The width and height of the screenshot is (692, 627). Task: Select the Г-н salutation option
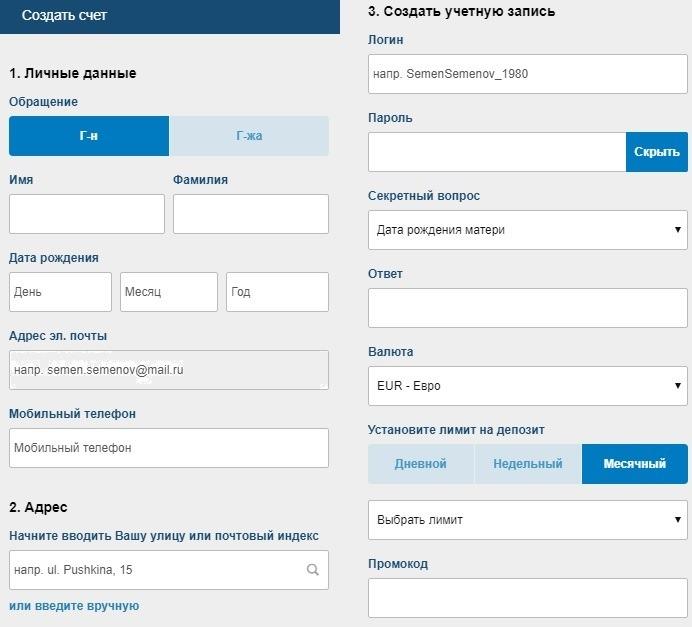(89, 136)
